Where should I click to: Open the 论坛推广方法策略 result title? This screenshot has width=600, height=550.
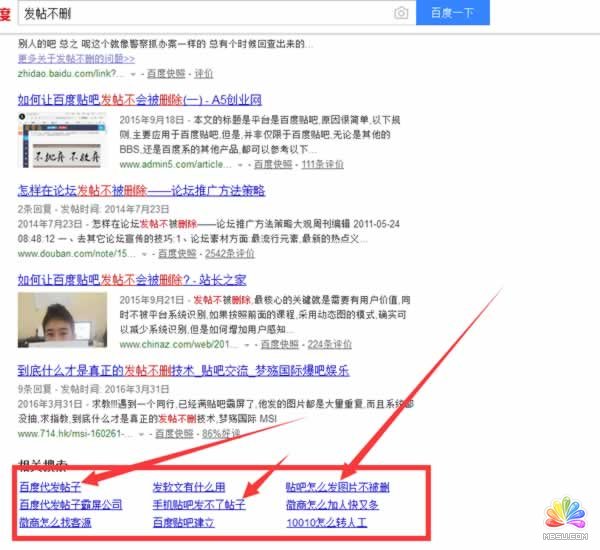pyautogui.click(x=141, y=190)
